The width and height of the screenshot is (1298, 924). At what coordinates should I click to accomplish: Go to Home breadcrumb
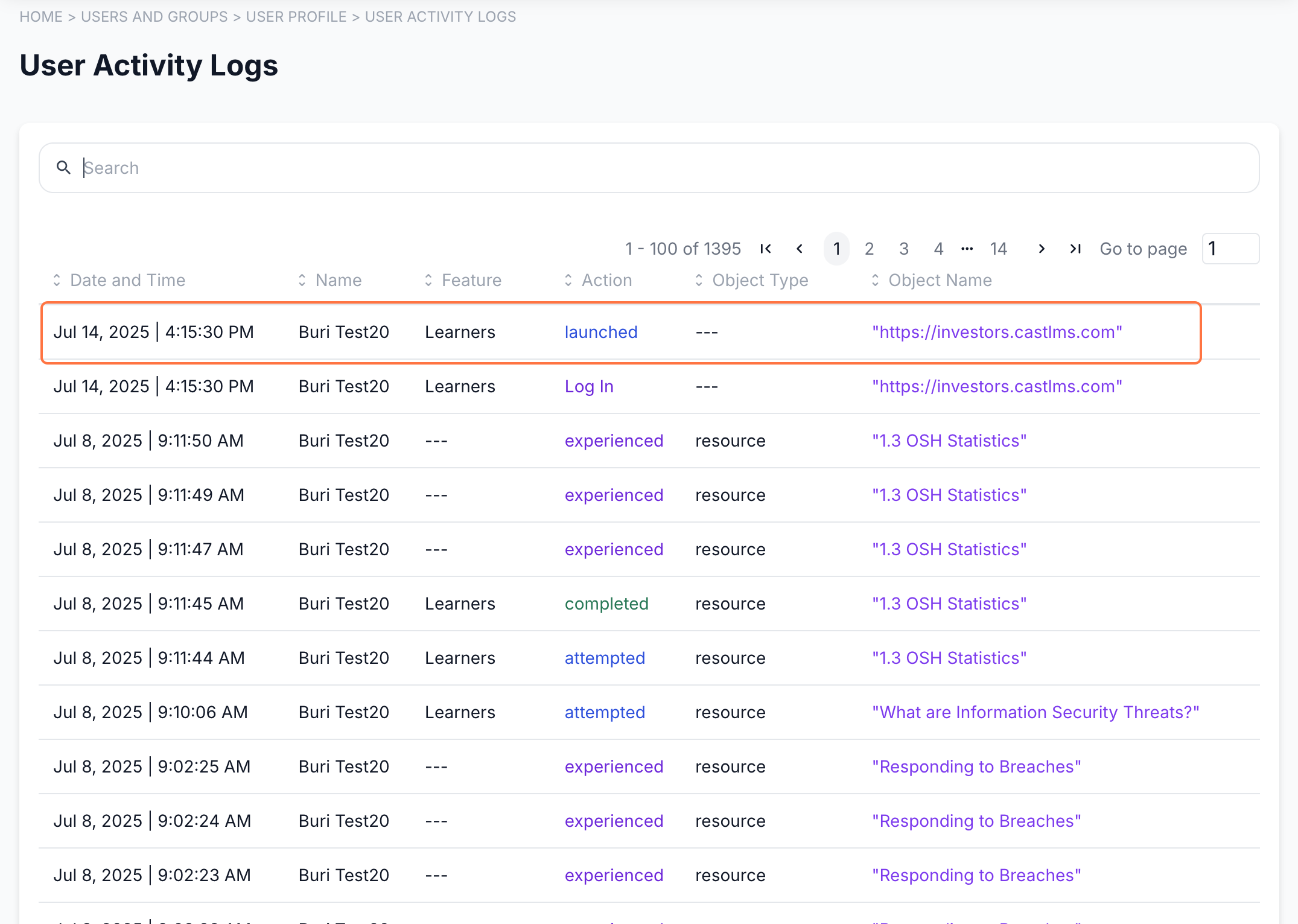pyautogui.click(x=41, y=16)
